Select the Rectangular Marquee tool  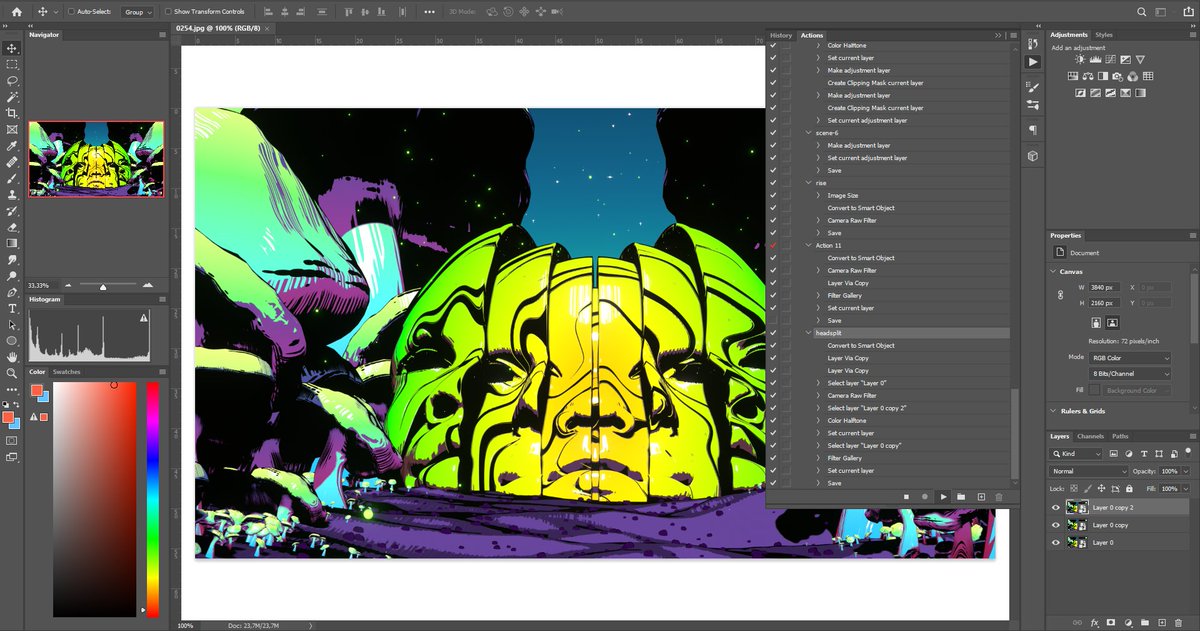point(12,64)
